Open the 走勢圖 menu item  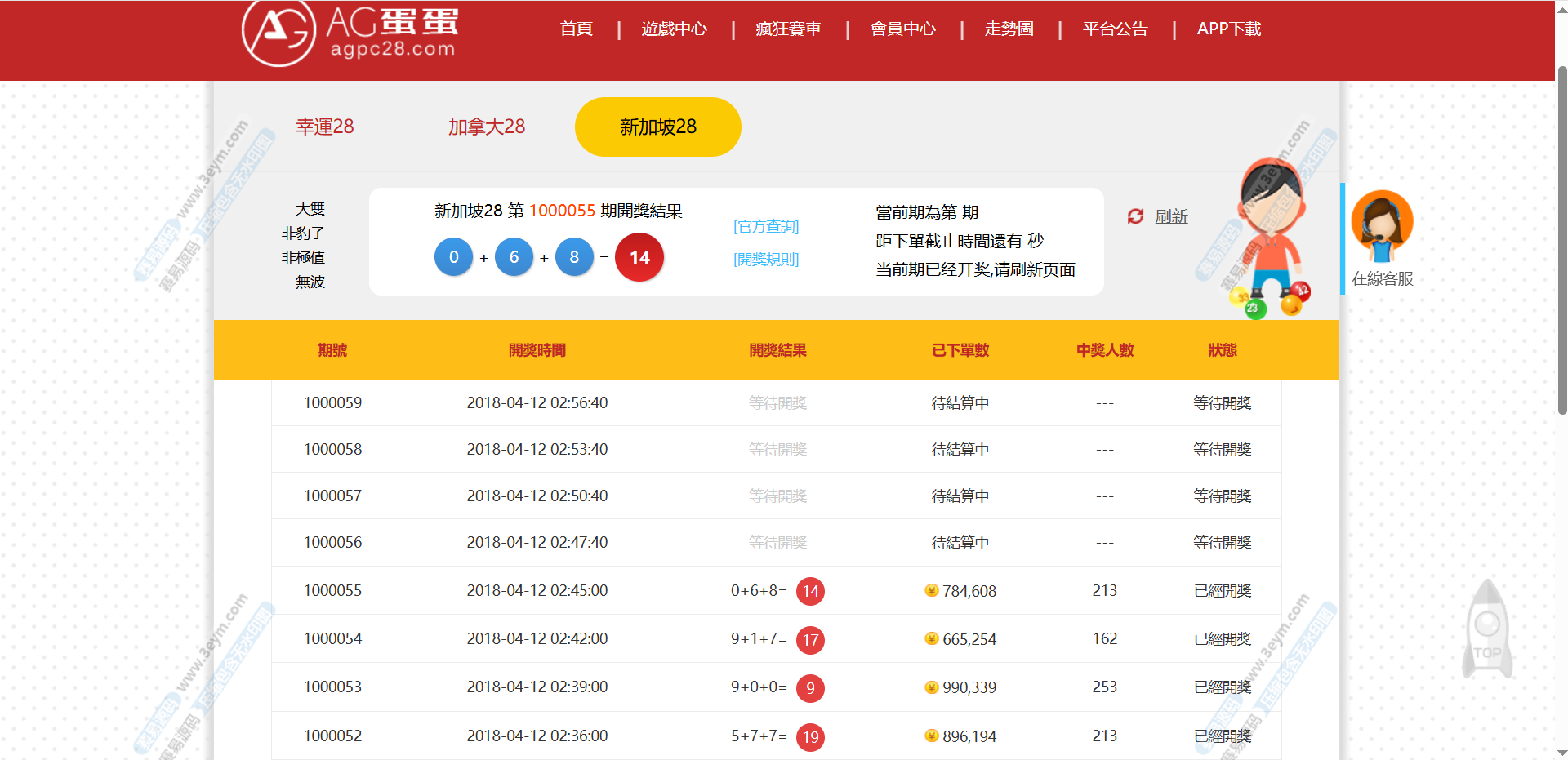pyautogui.click(x=1009, y=29)
